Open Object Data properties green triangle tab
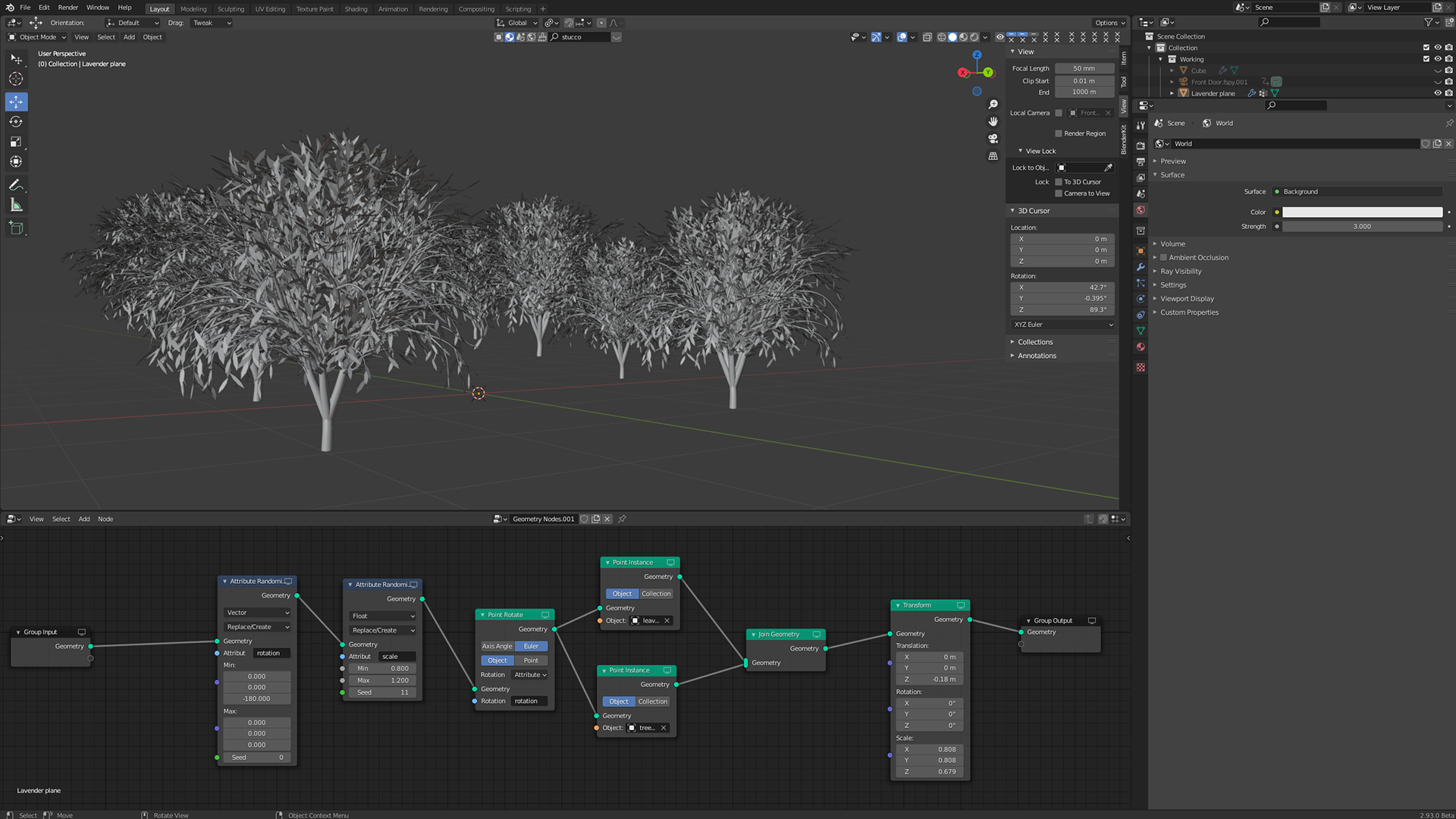 (x=1141, y=331)
